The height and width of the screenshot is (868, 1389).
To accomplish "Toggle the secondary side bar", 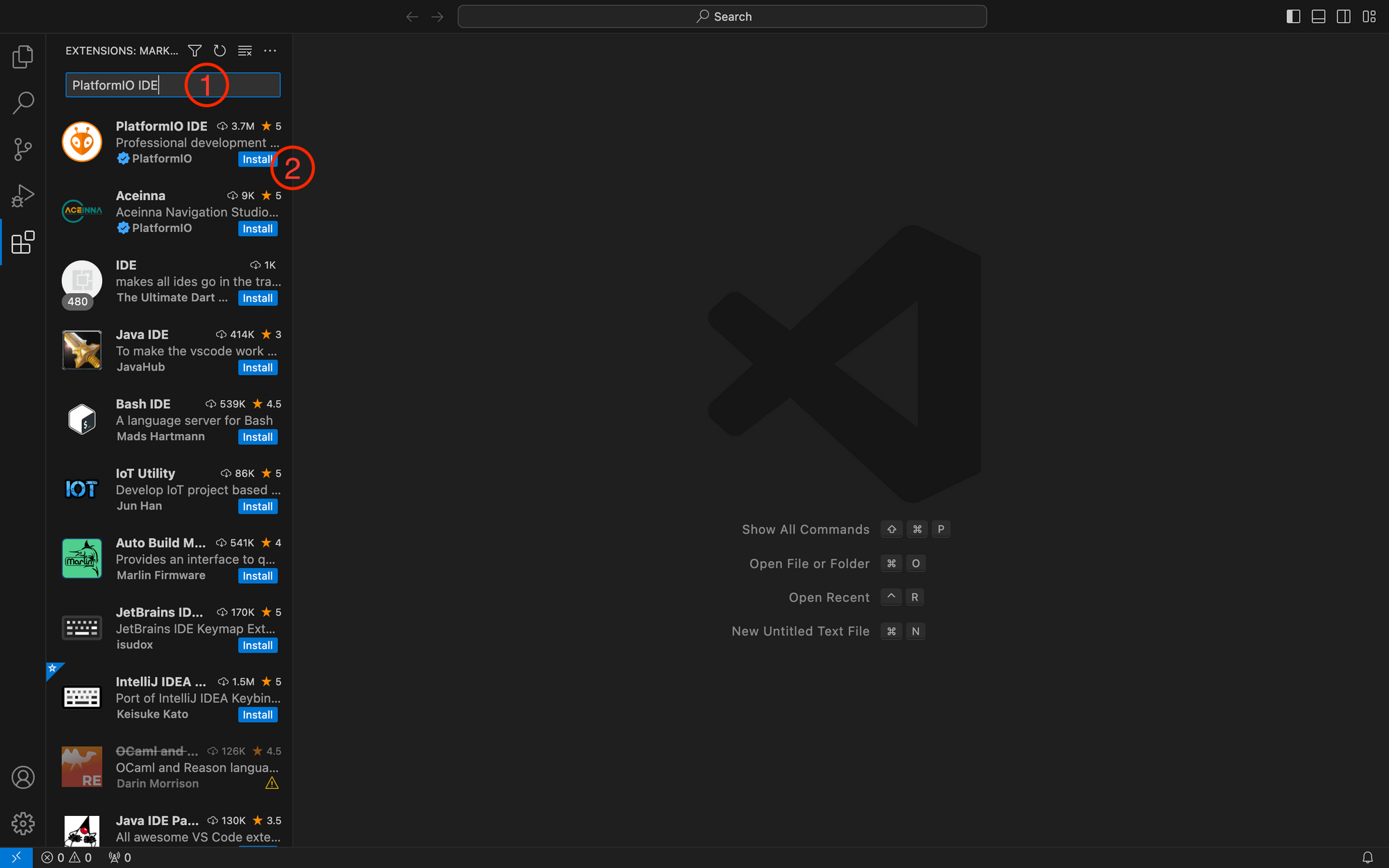I will (x=1343, y=17).
